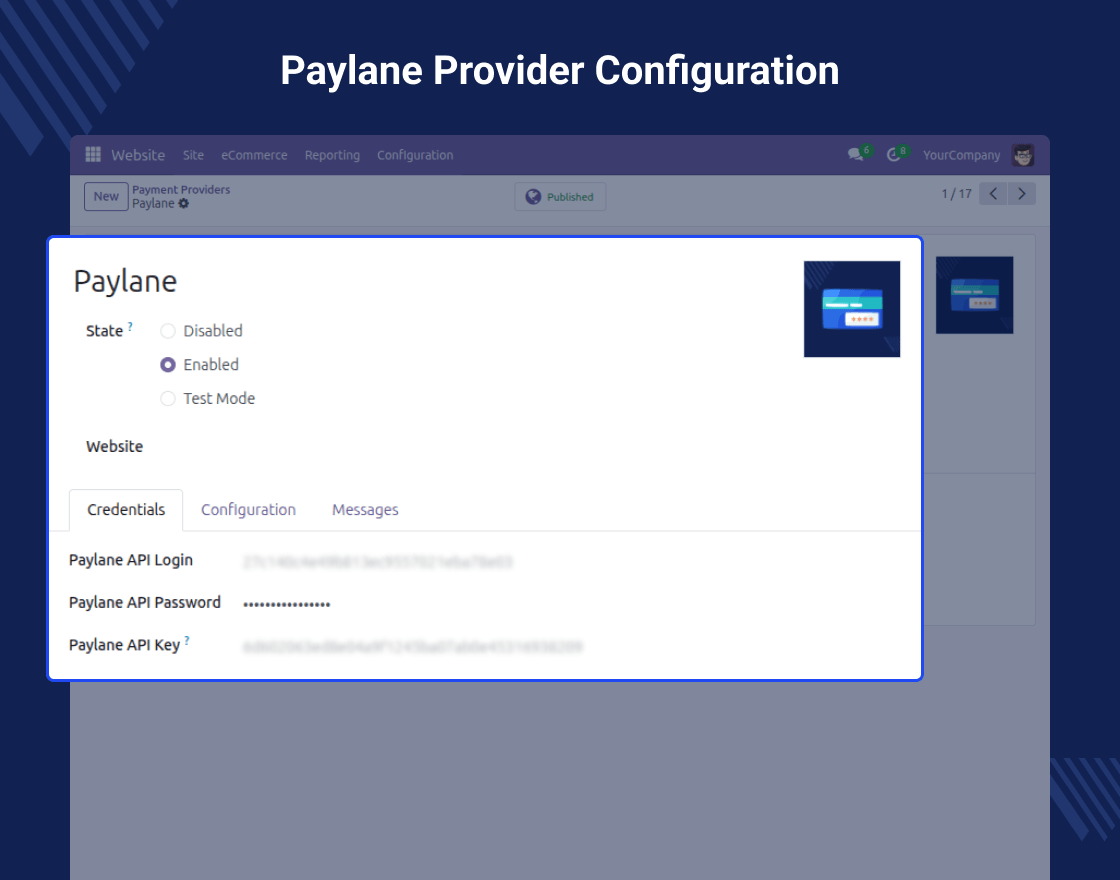Go to previous record arrow
This screenshot has height=880, width=1120.
993,194
